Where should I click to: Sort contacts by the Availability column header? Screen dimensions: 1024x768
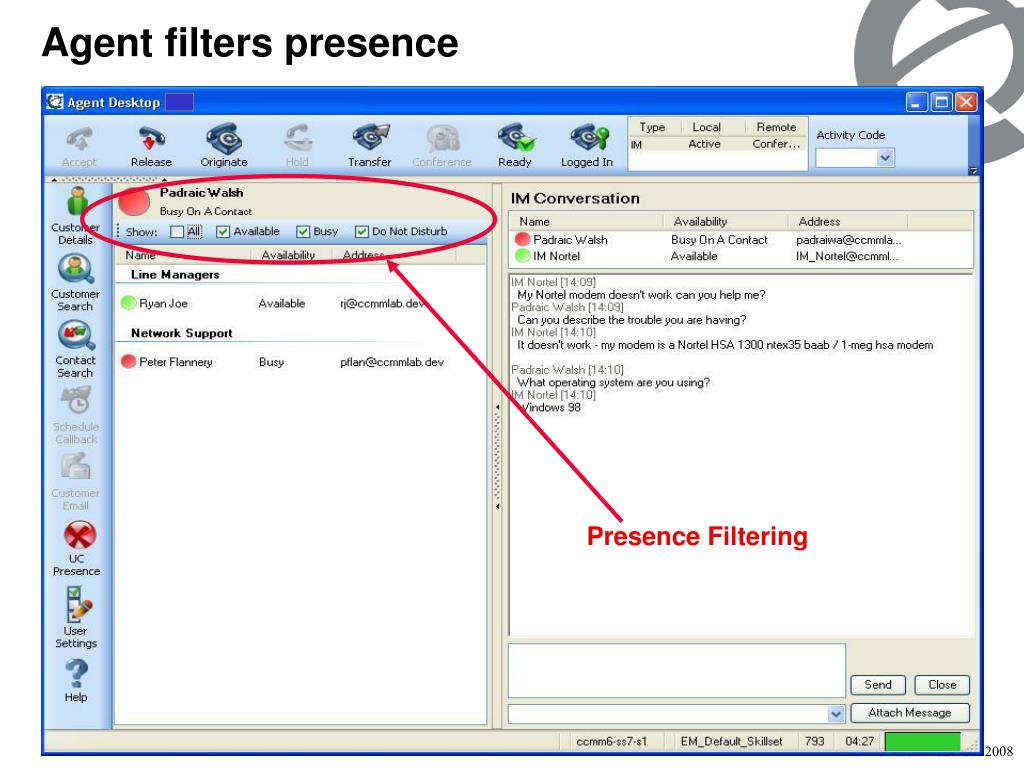(293, 255)
